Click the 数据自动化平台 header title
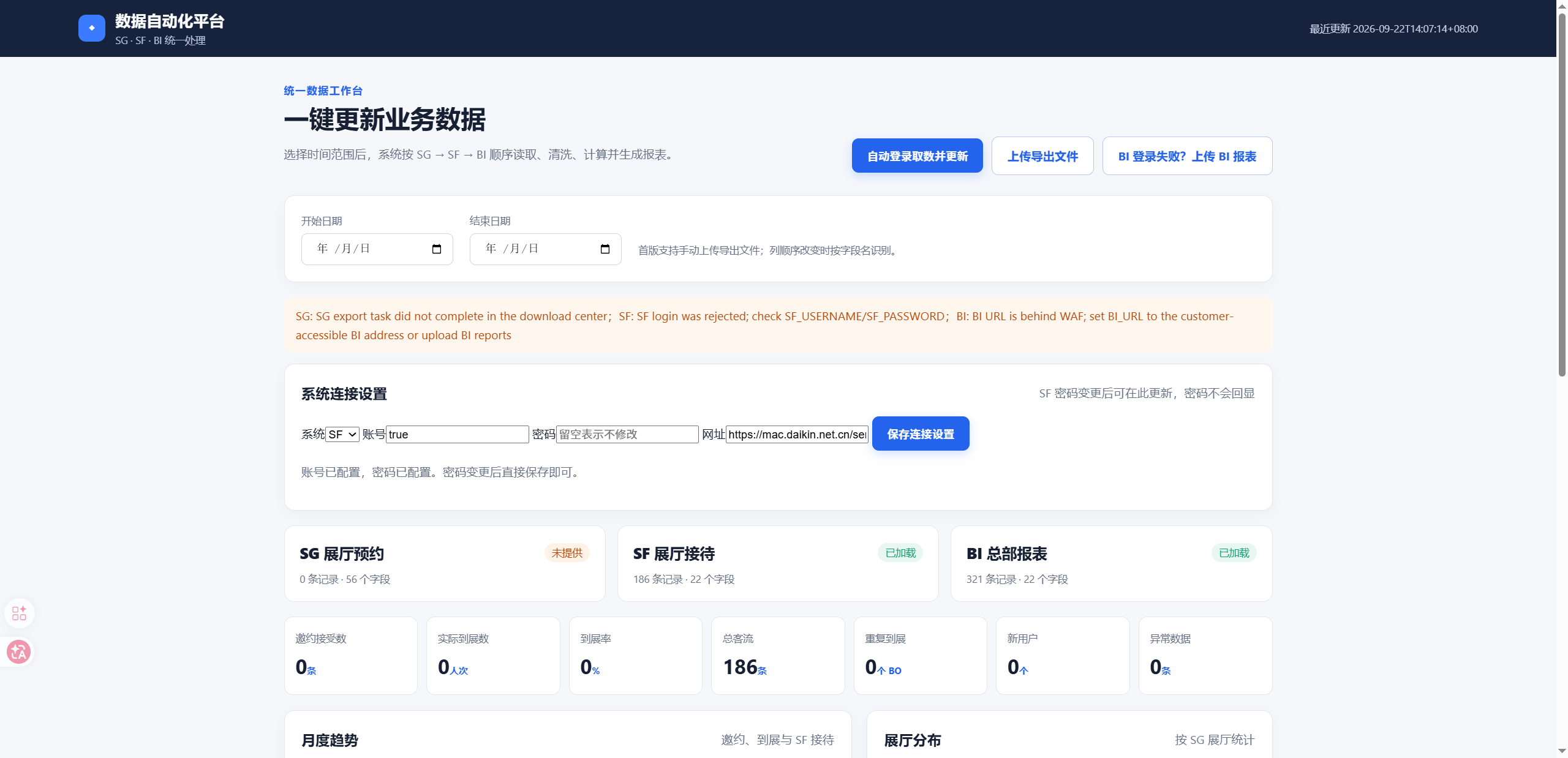 click(x=170, y=21)
